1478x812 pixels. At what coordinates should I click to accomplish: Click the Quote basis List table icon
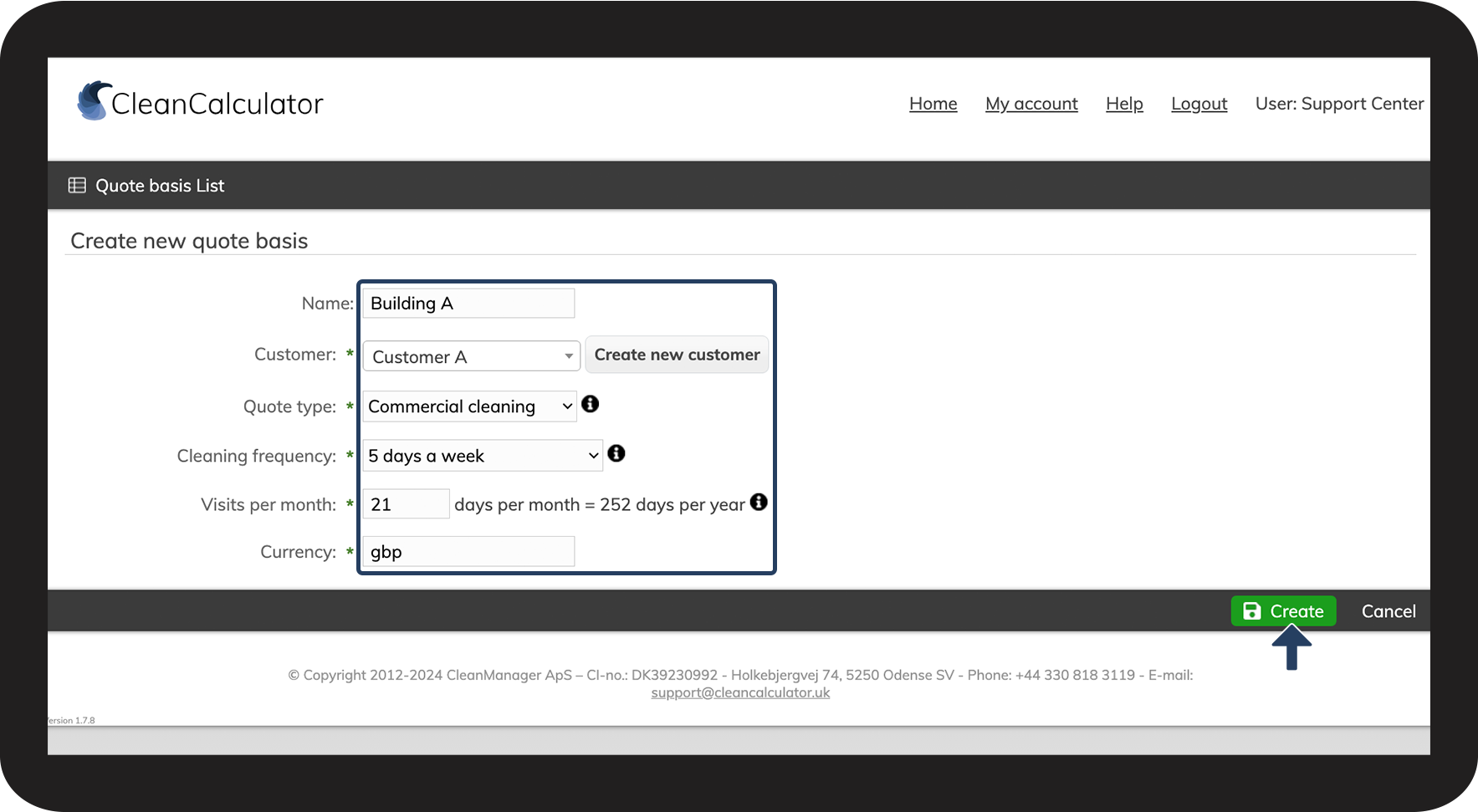click(77, 186)
